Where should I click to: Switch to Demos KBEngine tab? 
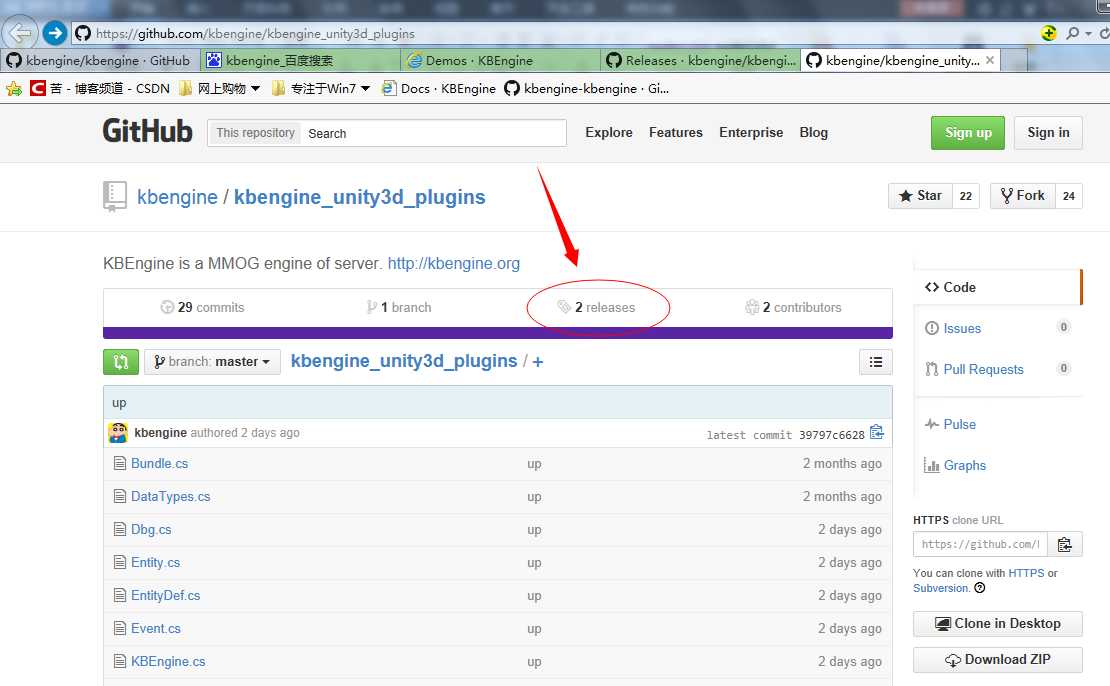[x=500, y=60]
